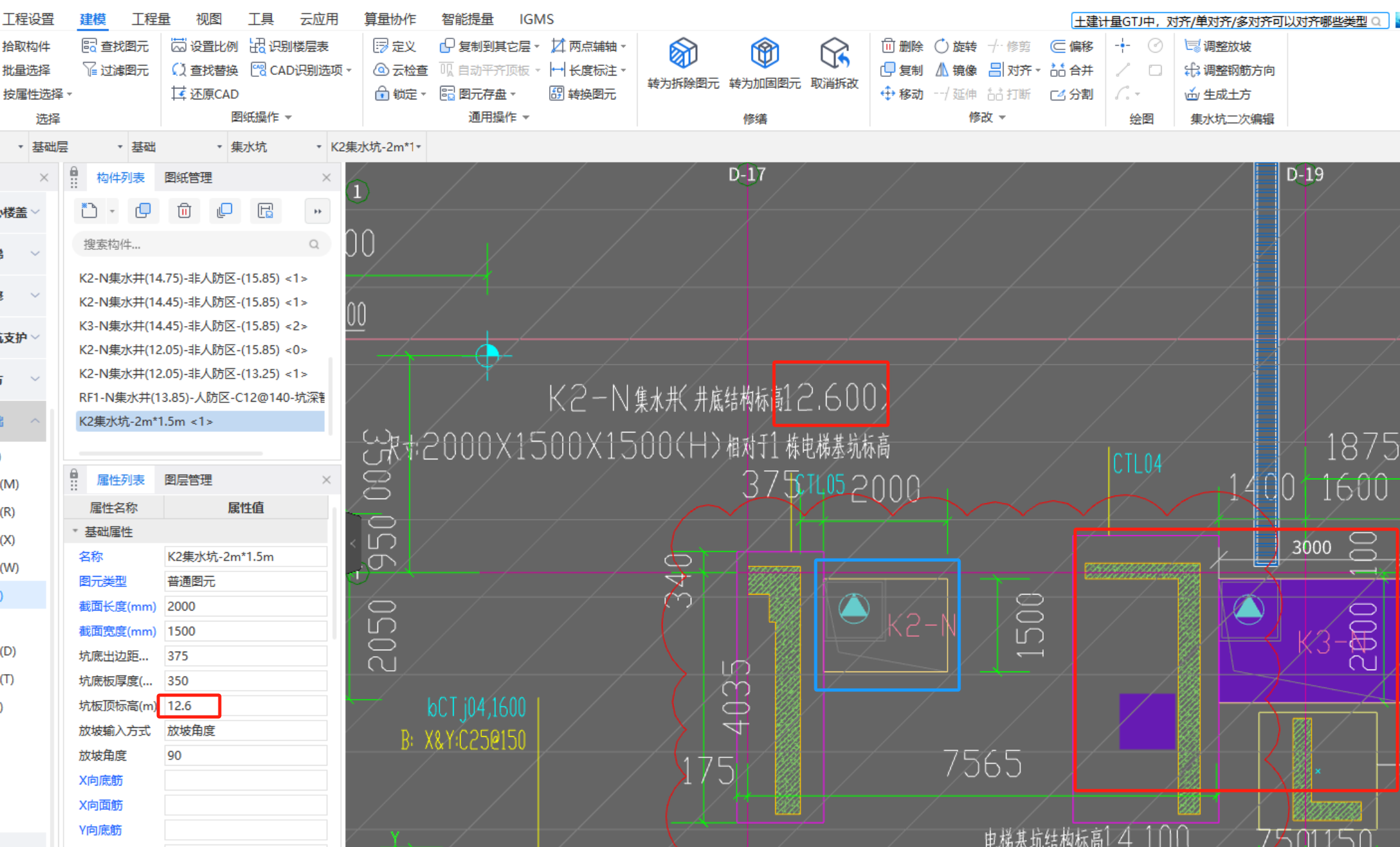Open the 建模 ribbon tab

point(92,19)
